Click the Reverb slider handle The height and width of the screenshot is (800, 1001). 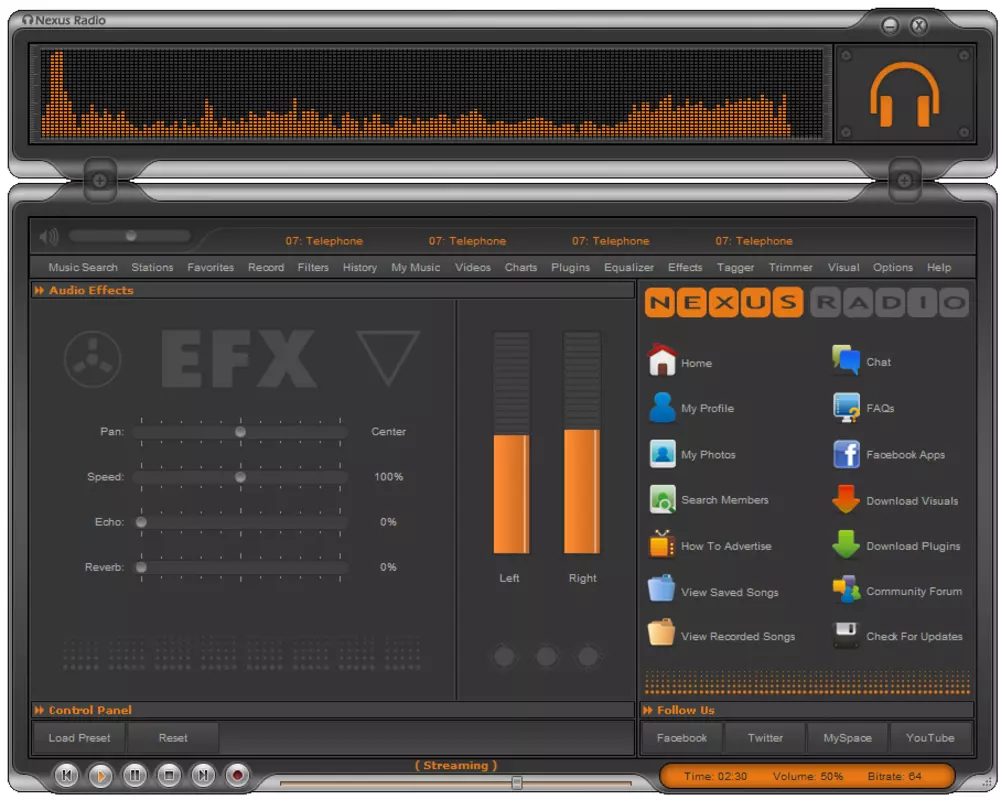tap(141, 567)
